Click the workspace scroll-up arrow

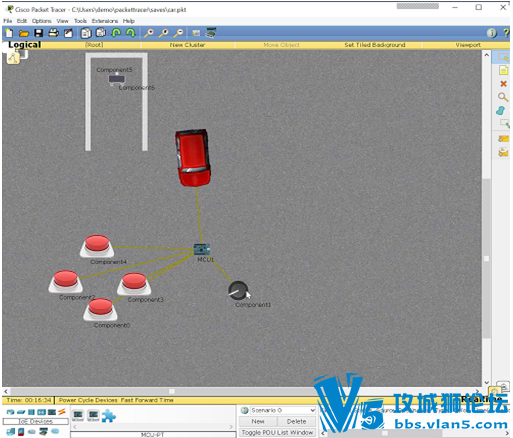487,55
